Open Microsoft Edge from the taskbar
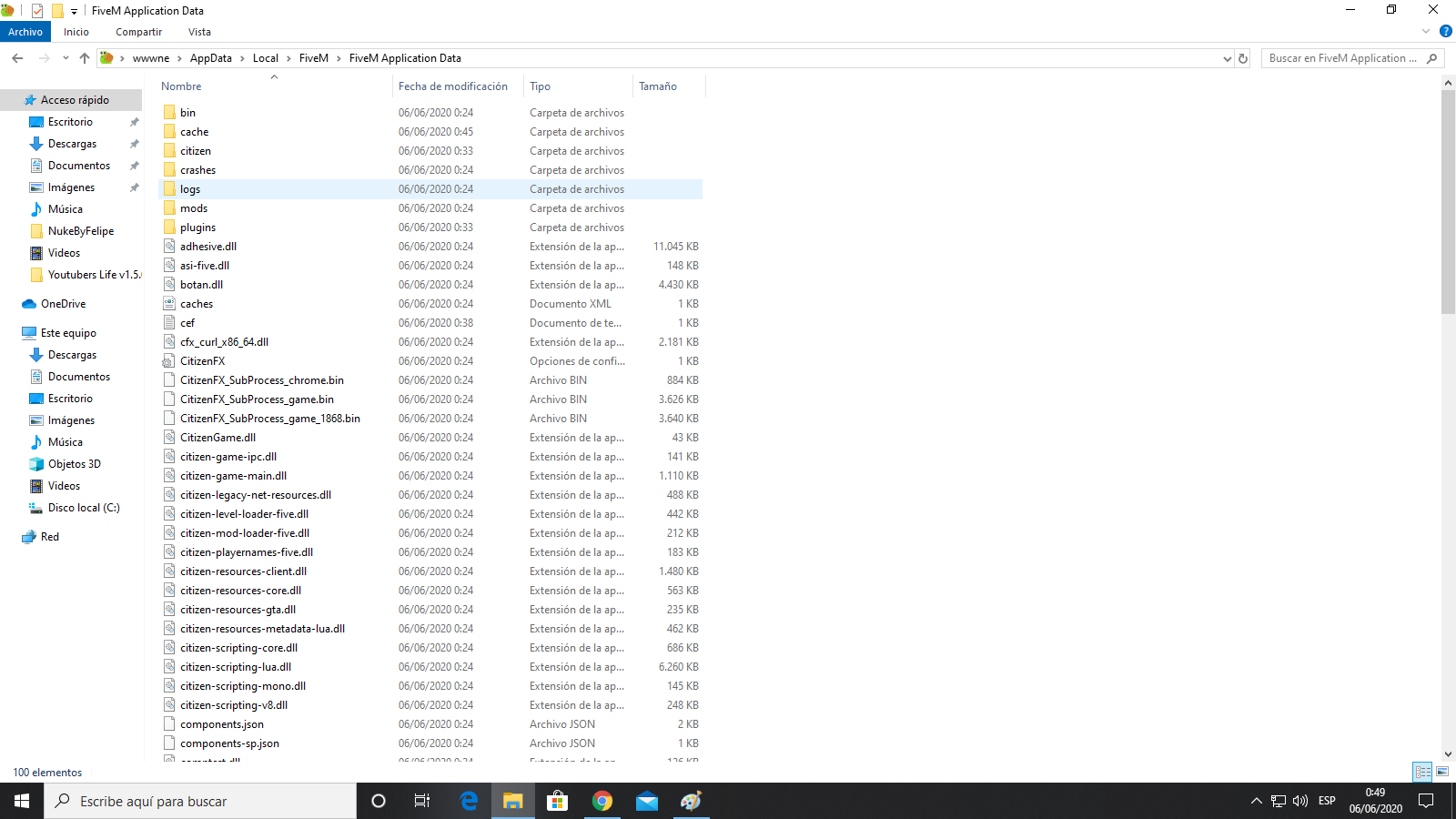 pos(469,801)
